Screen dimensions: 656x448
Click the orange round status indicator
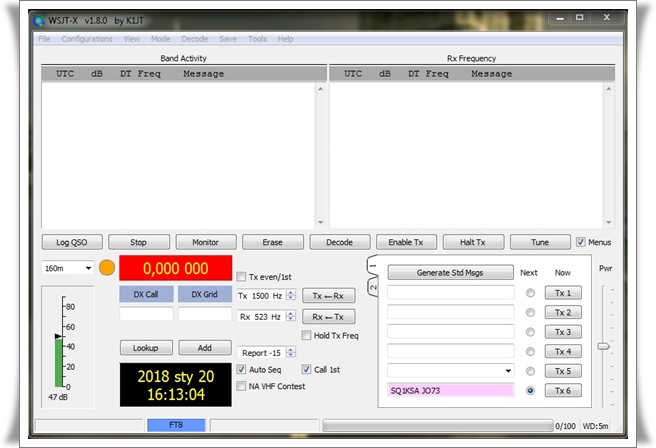107,269
